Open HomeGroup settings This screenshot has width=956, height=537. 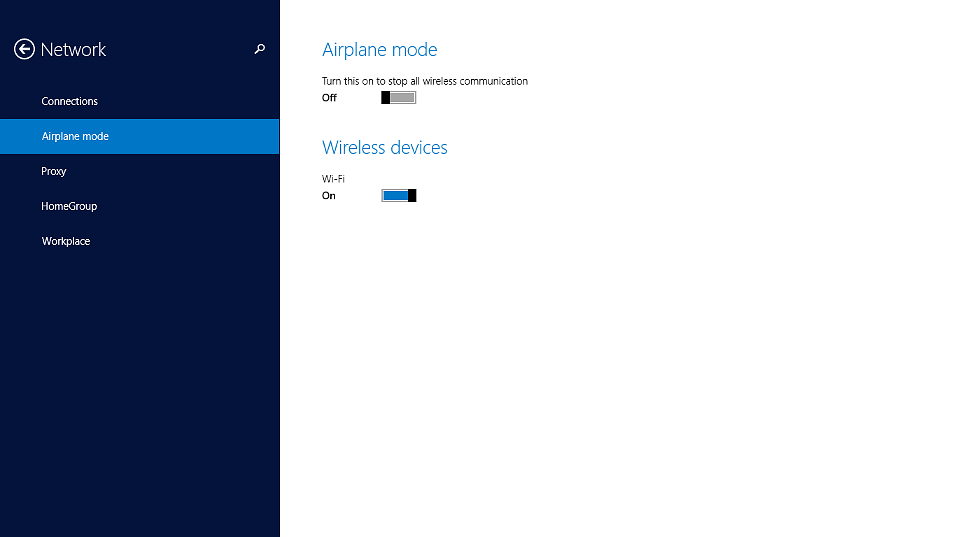tap(140, 206)
